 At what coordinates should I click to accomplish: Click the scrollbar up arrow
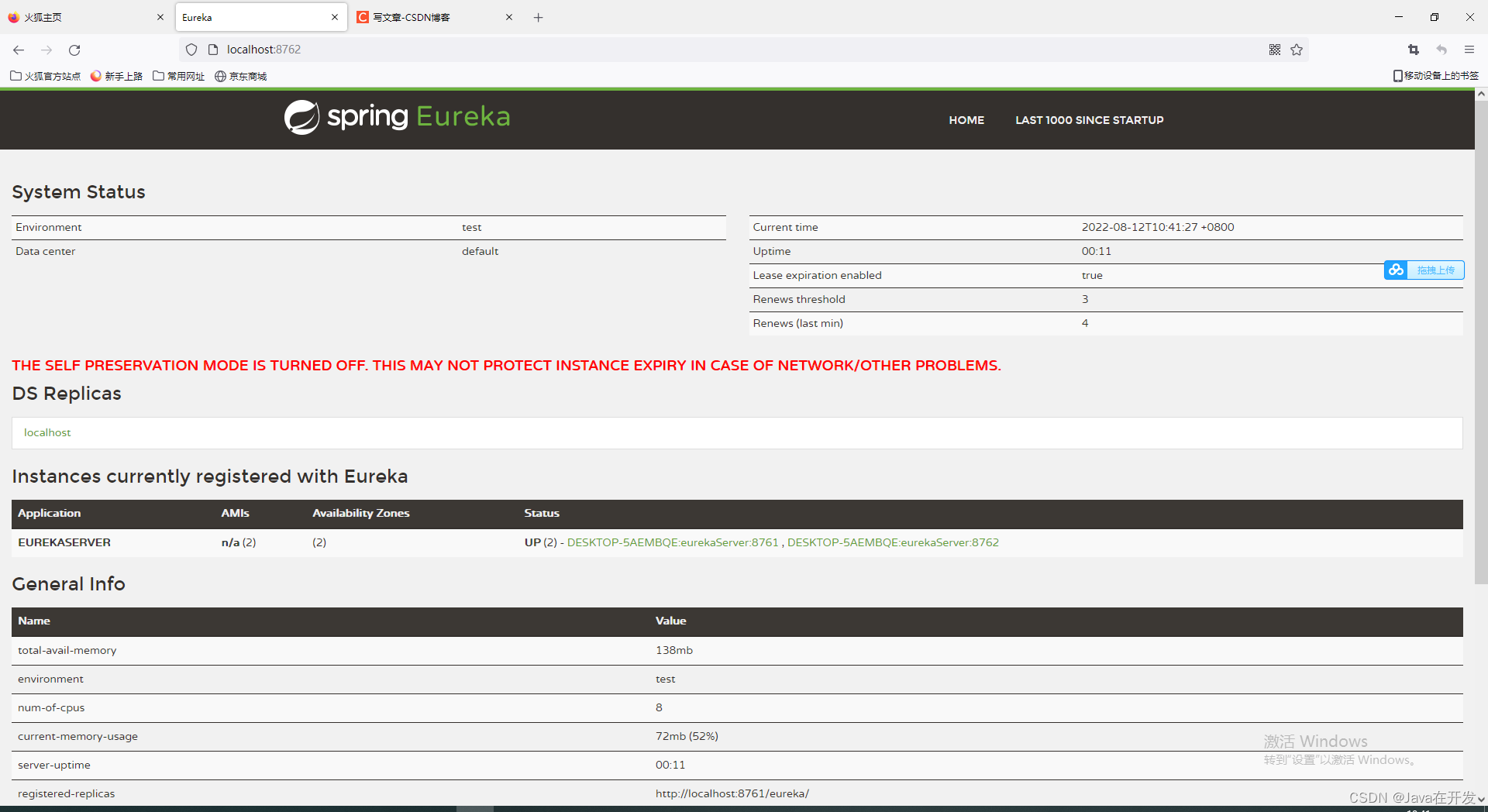[1481, 94]
